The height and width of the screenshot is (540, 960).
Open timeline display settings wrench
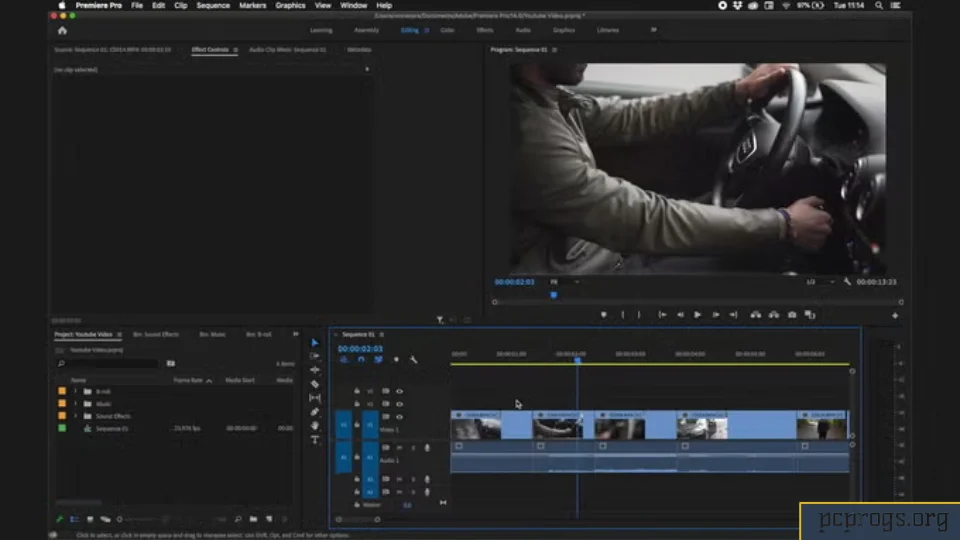413,360
